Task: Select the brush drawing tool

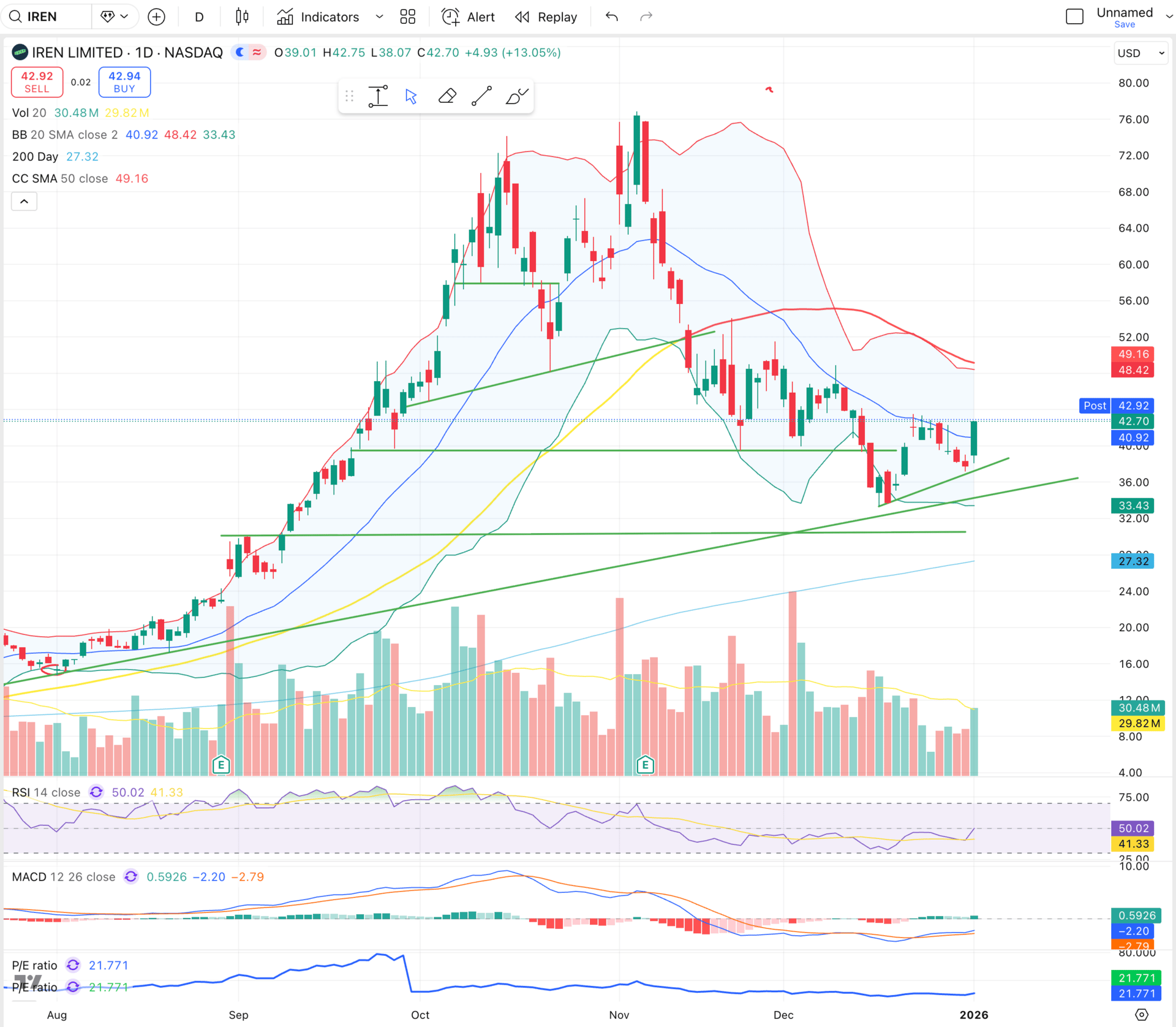Action: pos(516,96)
